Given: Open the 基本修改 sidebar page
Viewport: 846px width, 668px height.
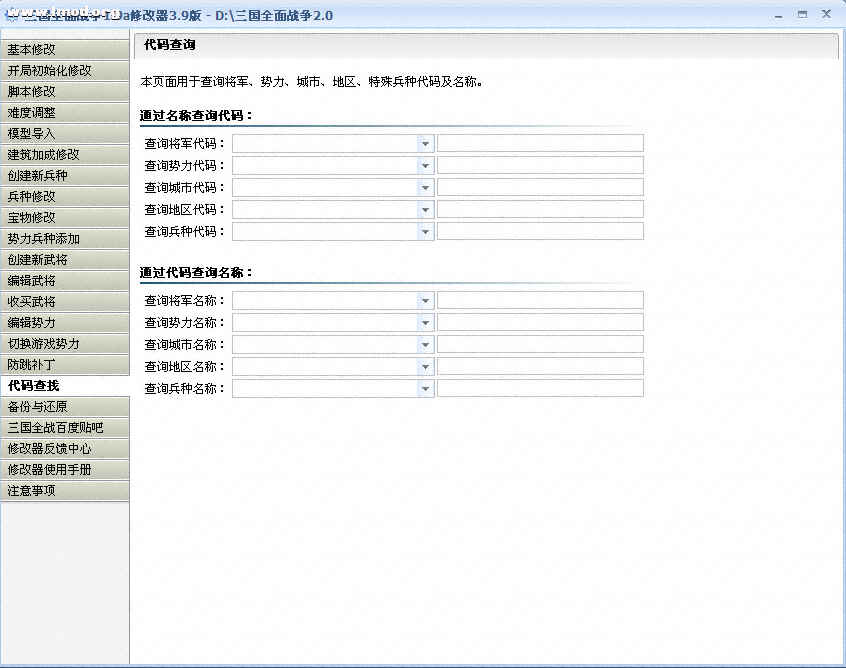Looking at the screenshot, I should coord(64,49).
